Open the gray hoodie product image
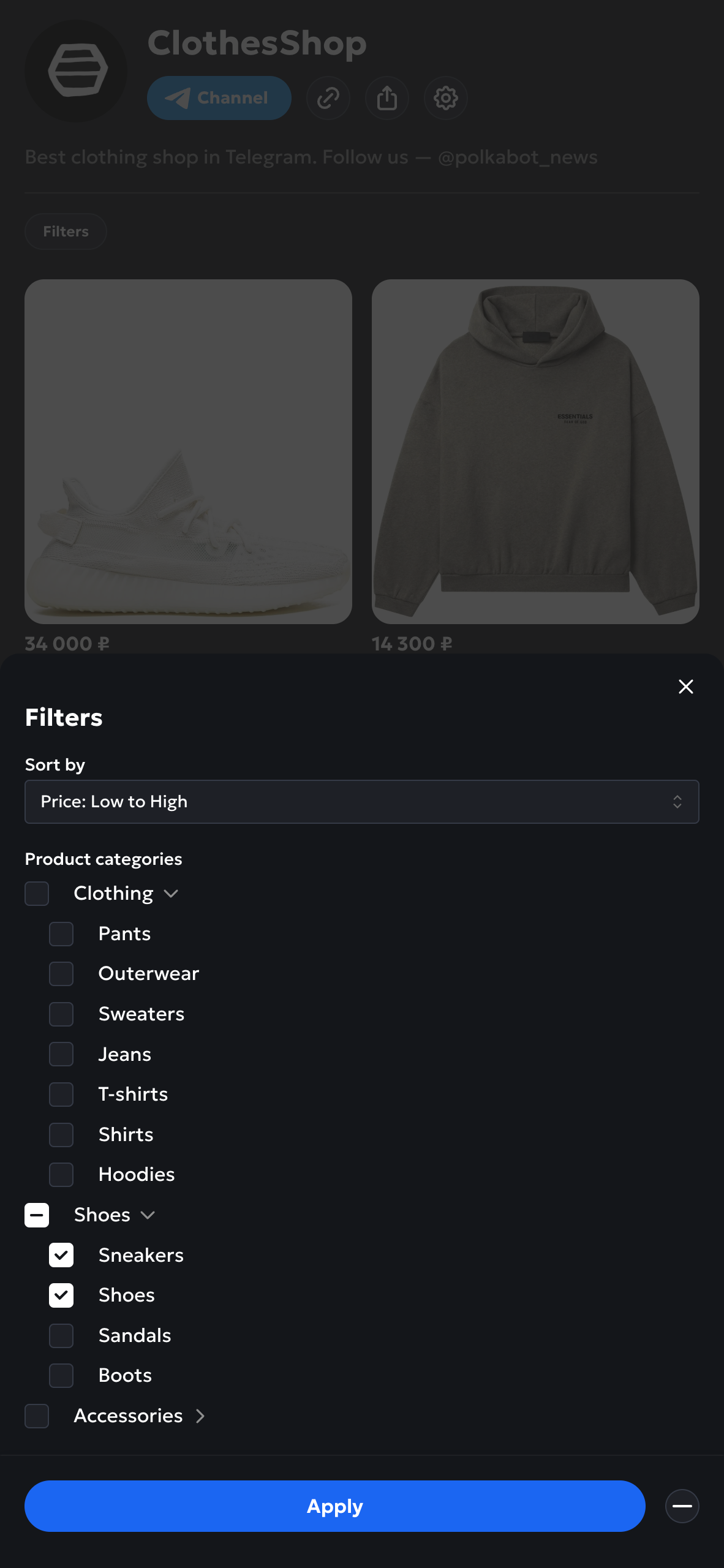Image resolution: width=724 pixels, height=1568 pixels. pos(535,451)
